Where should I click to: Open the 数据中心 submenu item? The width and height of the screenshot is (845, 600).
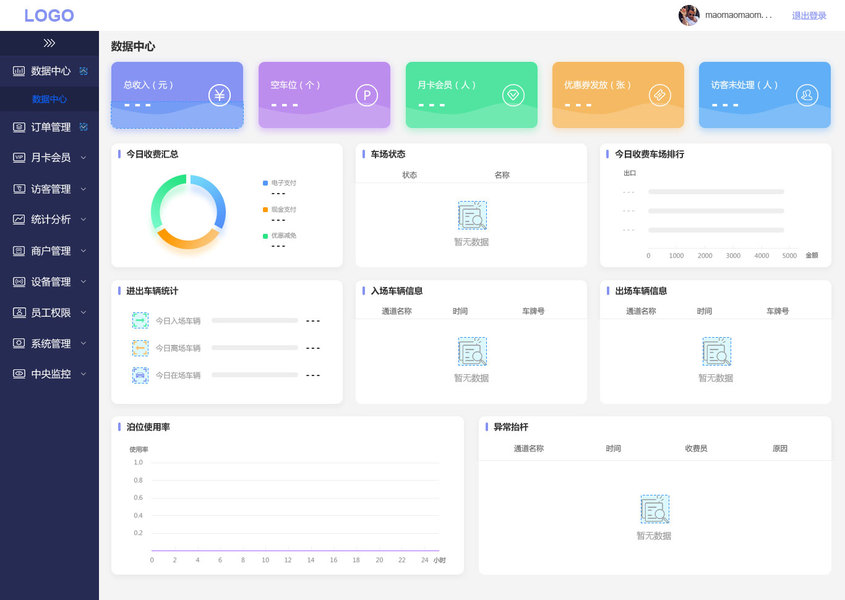pyautogui.click(x=49, y=99)
